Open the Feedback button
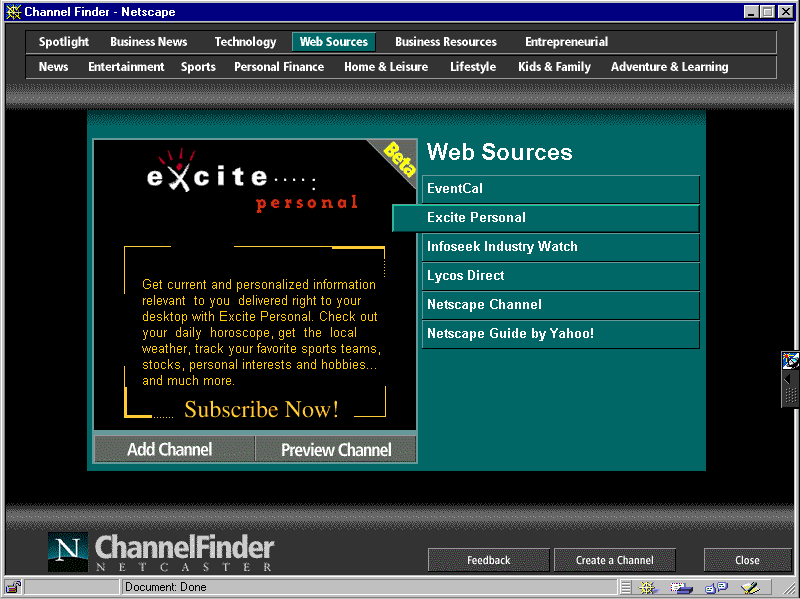800x599 pixels. [x=488, y=560]
